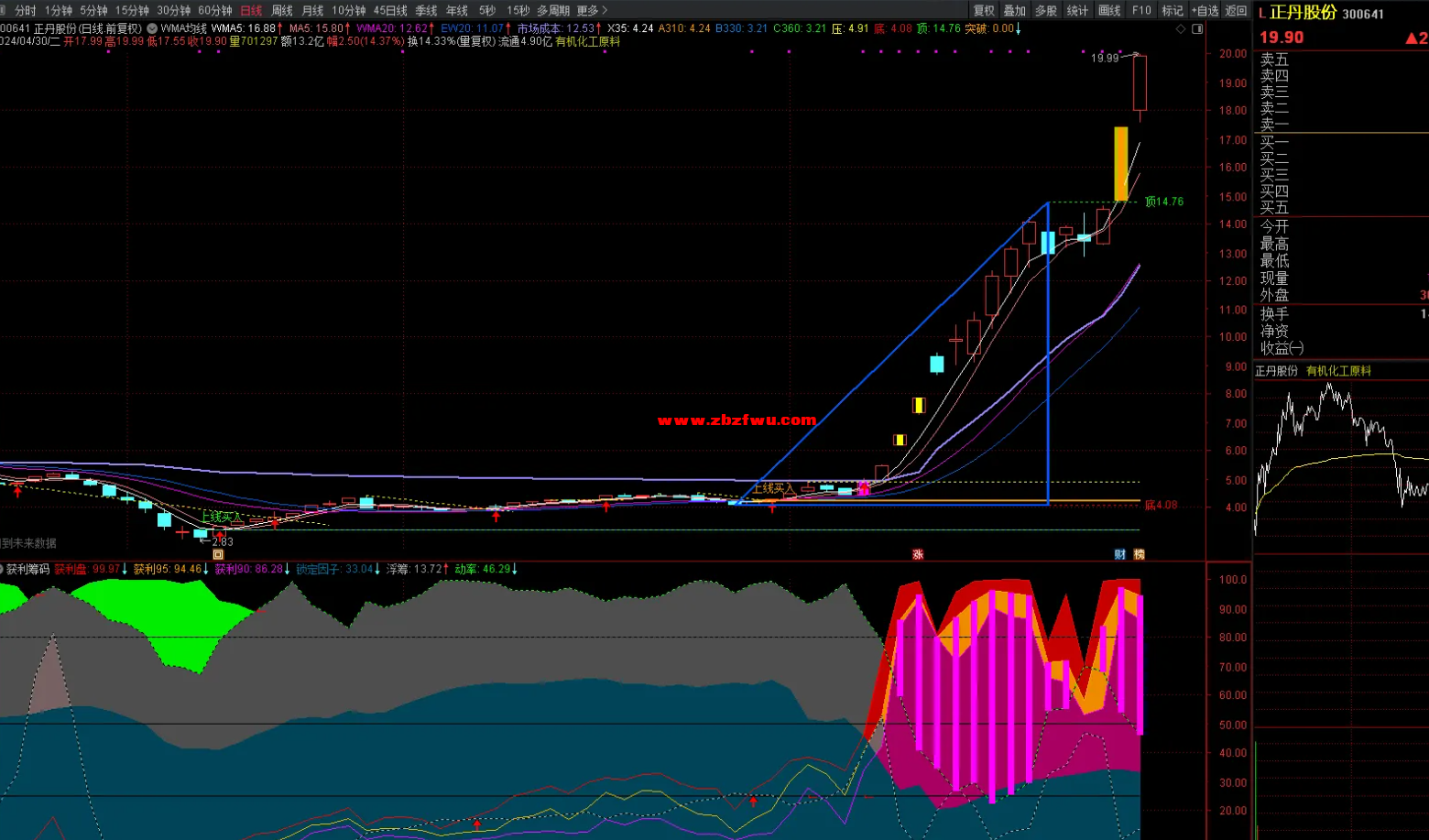Switch to 周线 weekly chart
Screen dimensions: 1429x840
[282, 10]
